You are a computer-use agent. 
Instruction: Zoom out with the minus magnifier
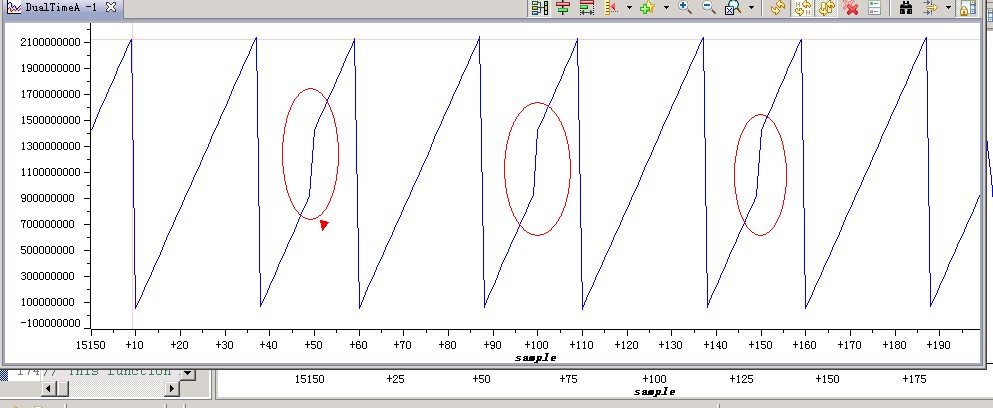pos(709,8)
